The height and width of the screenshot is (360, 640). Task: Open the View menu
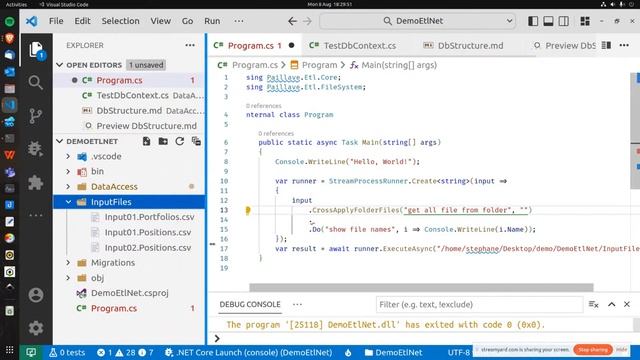point(160,21)
